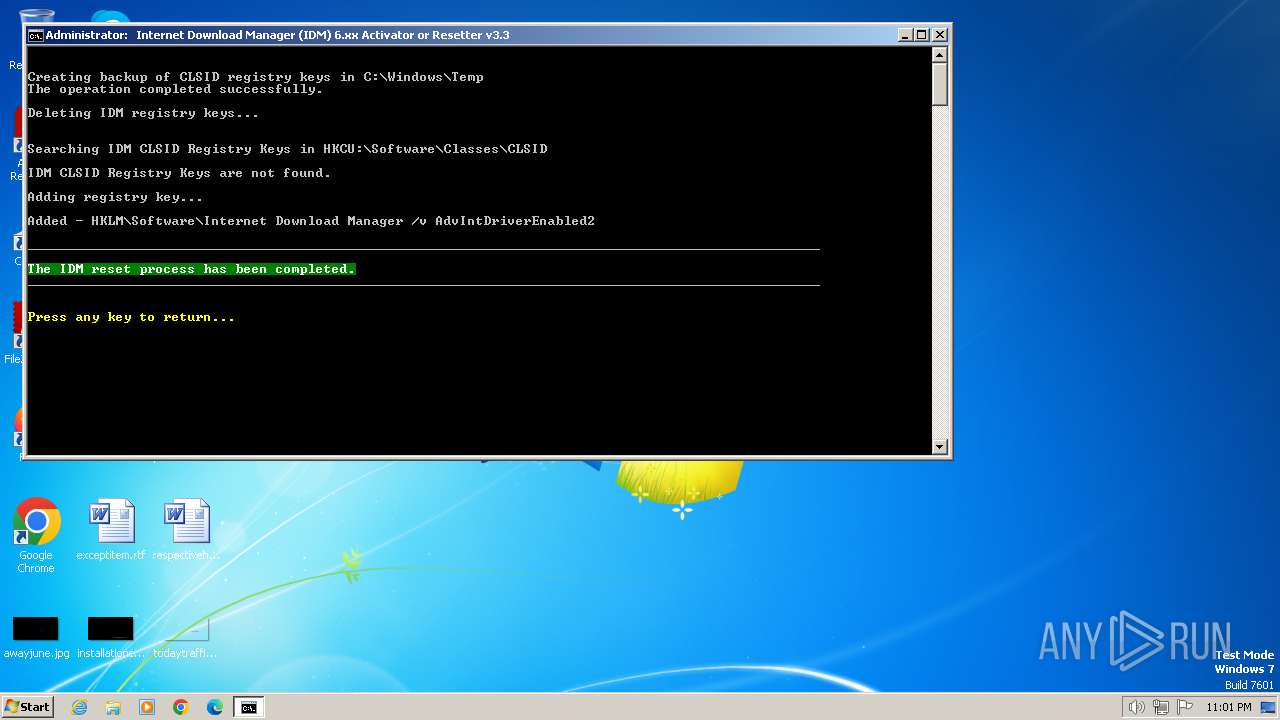Launch Chrome from the taskbar
Screen dimensions: 1280x720
pyautogui.click(x=181, y=707)
